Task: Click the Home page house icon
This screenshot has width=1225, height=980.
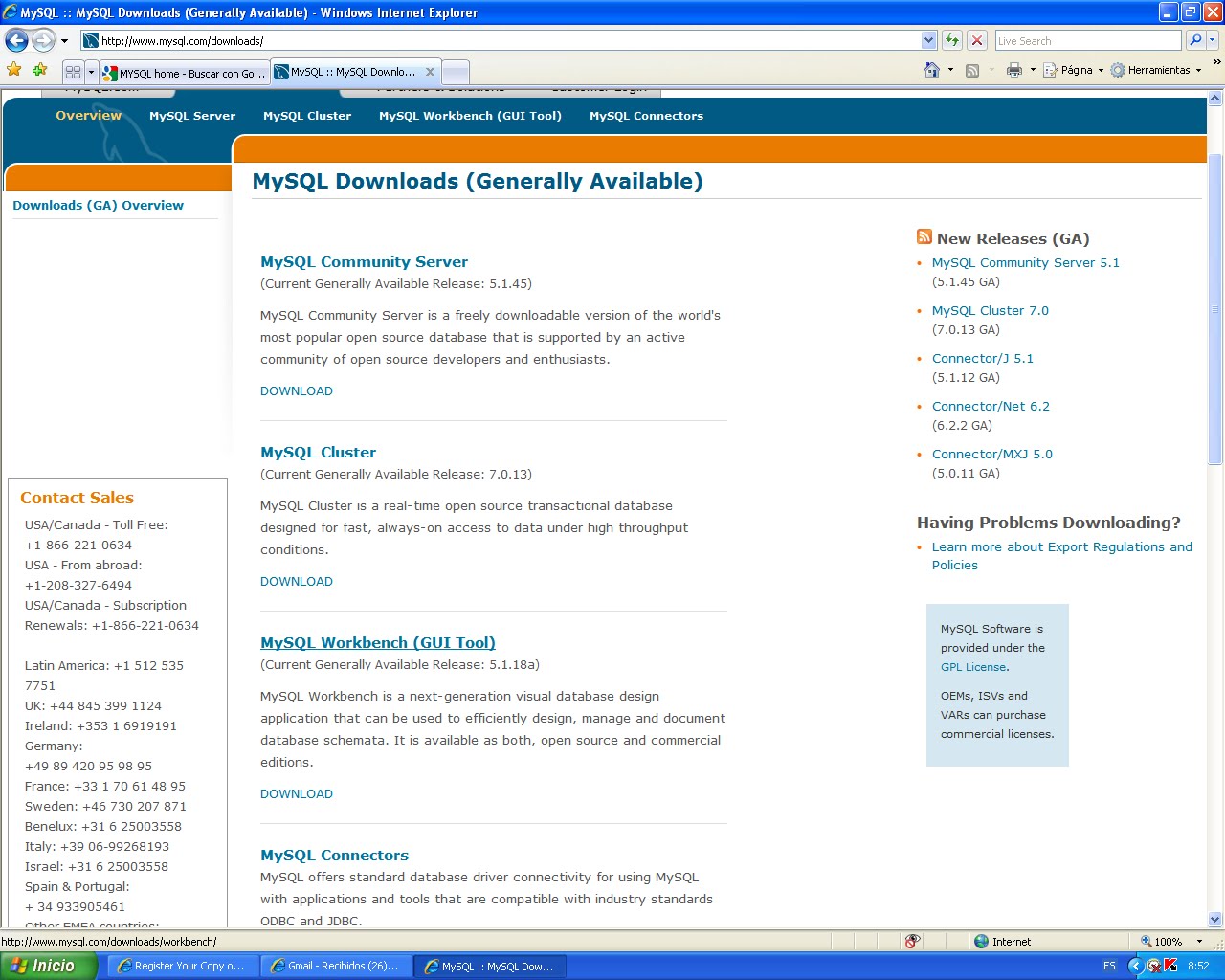Action: pyautogui.click(x=932, y=70)
